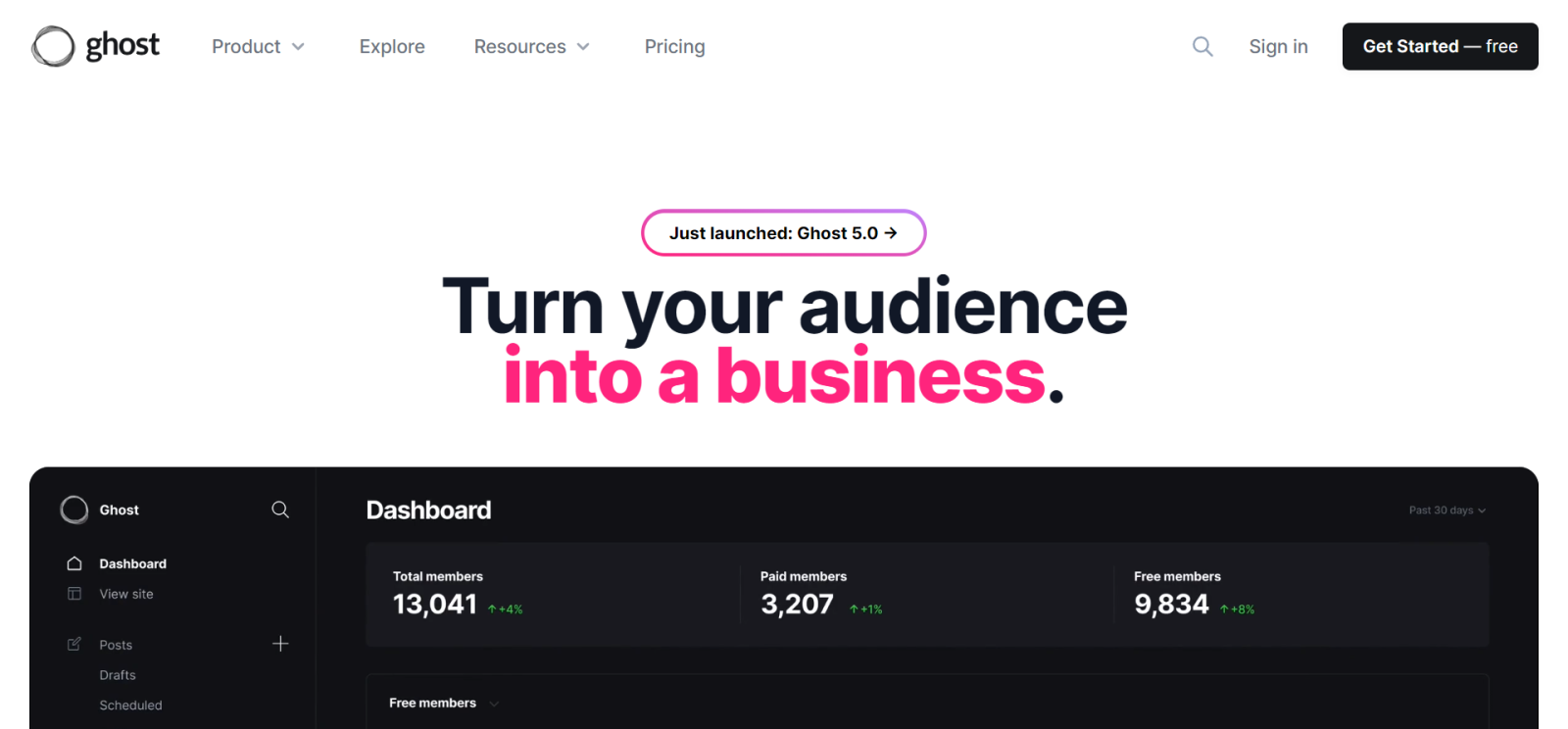Viewport: 1568px width, 729px height.
Task: Create a new post with the plus icon
Action: pyautogui.click(x=279, y=644)
